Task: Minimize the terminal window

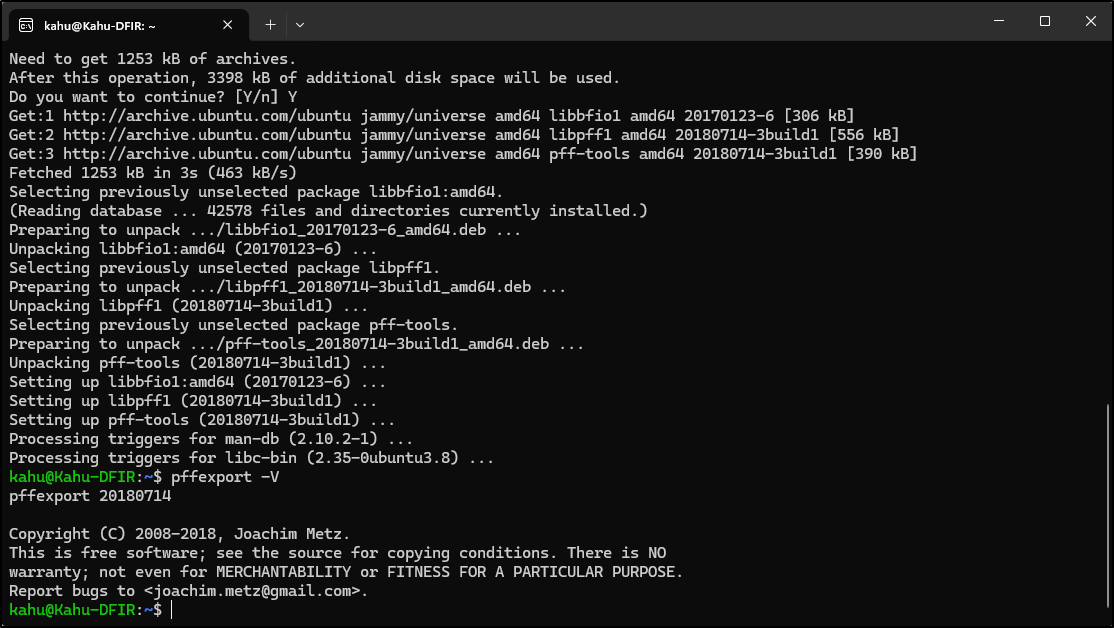Action: click(999, 21)
